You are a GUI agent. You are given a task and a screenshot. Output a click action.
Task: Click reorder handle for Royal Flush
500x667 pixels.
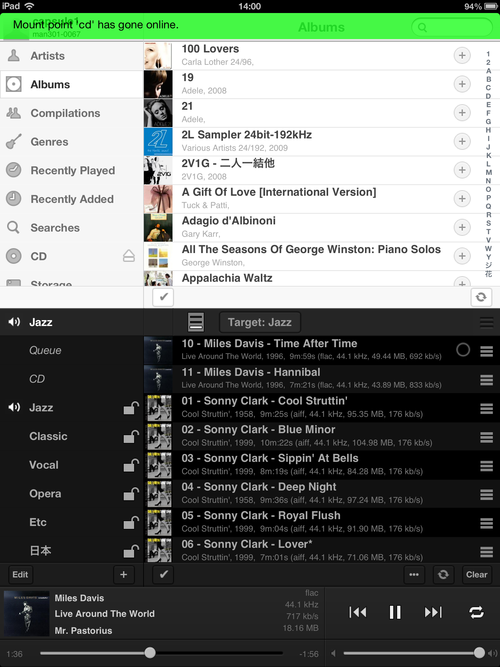(x=486, y=523)
